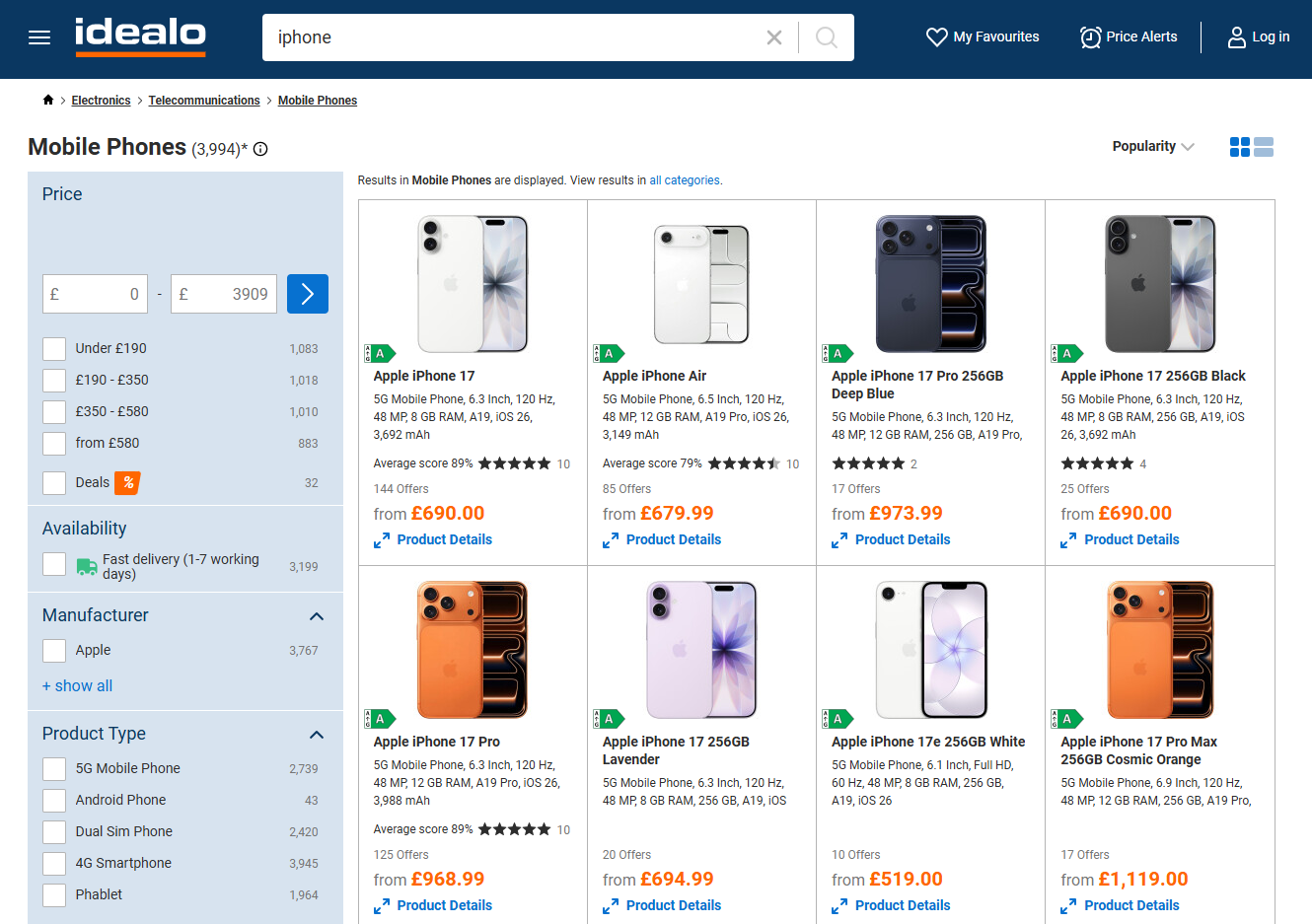Click the Log in user icon

pyautogui.click(x=1236, y=37)
